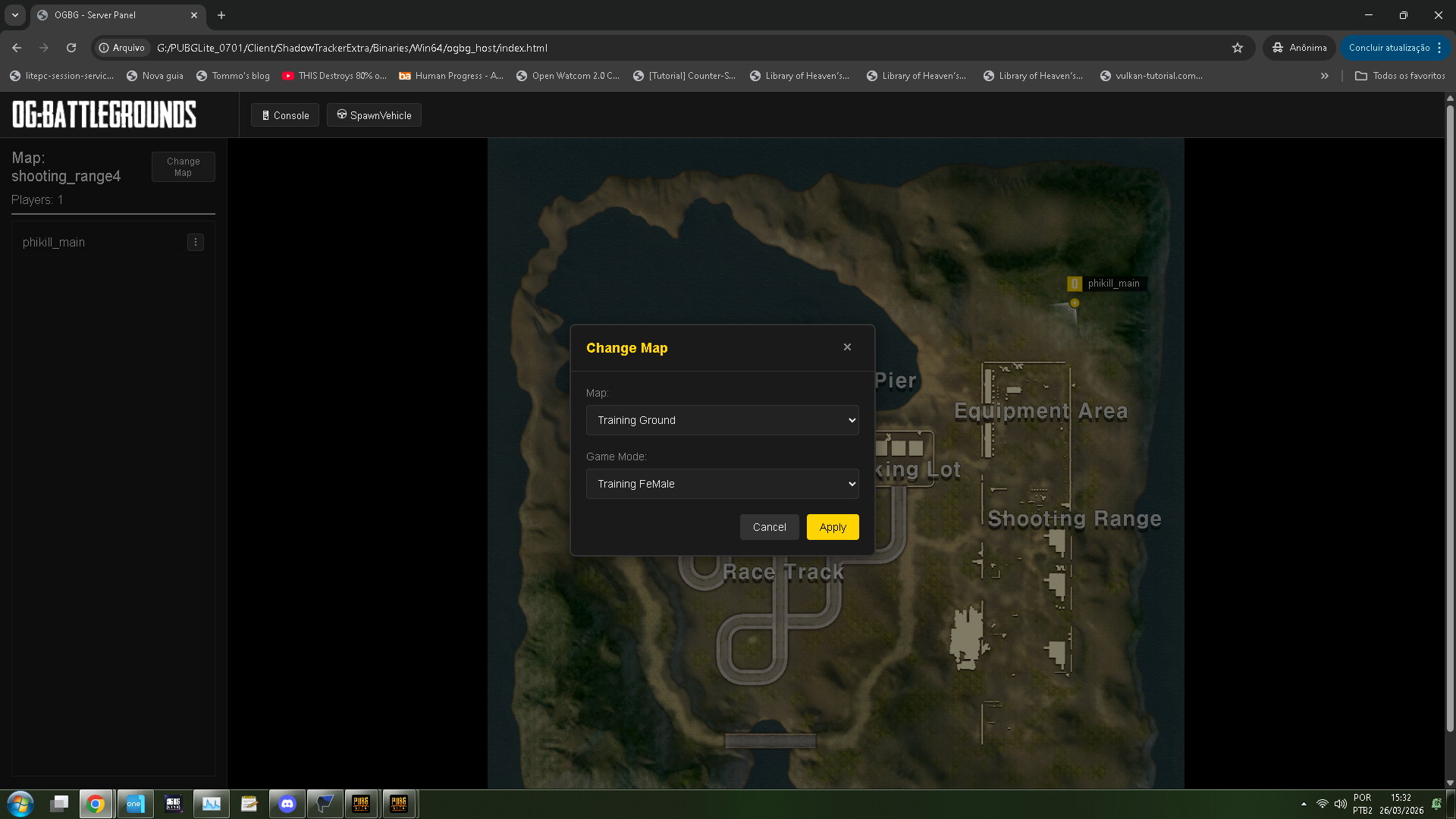
Task: Open the [Tutorial] Counter-S... bookmark
Action: coord(685,76)
